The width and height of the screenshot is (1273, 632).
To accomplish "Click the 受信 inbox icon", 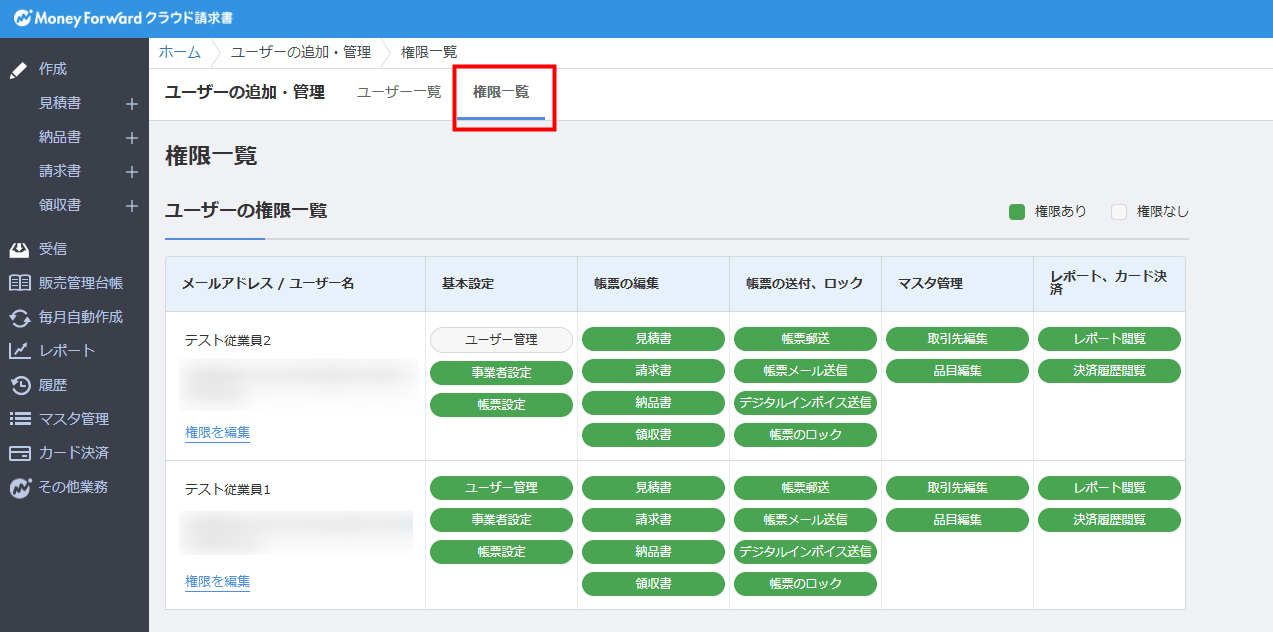I will [x=19, y=249].
